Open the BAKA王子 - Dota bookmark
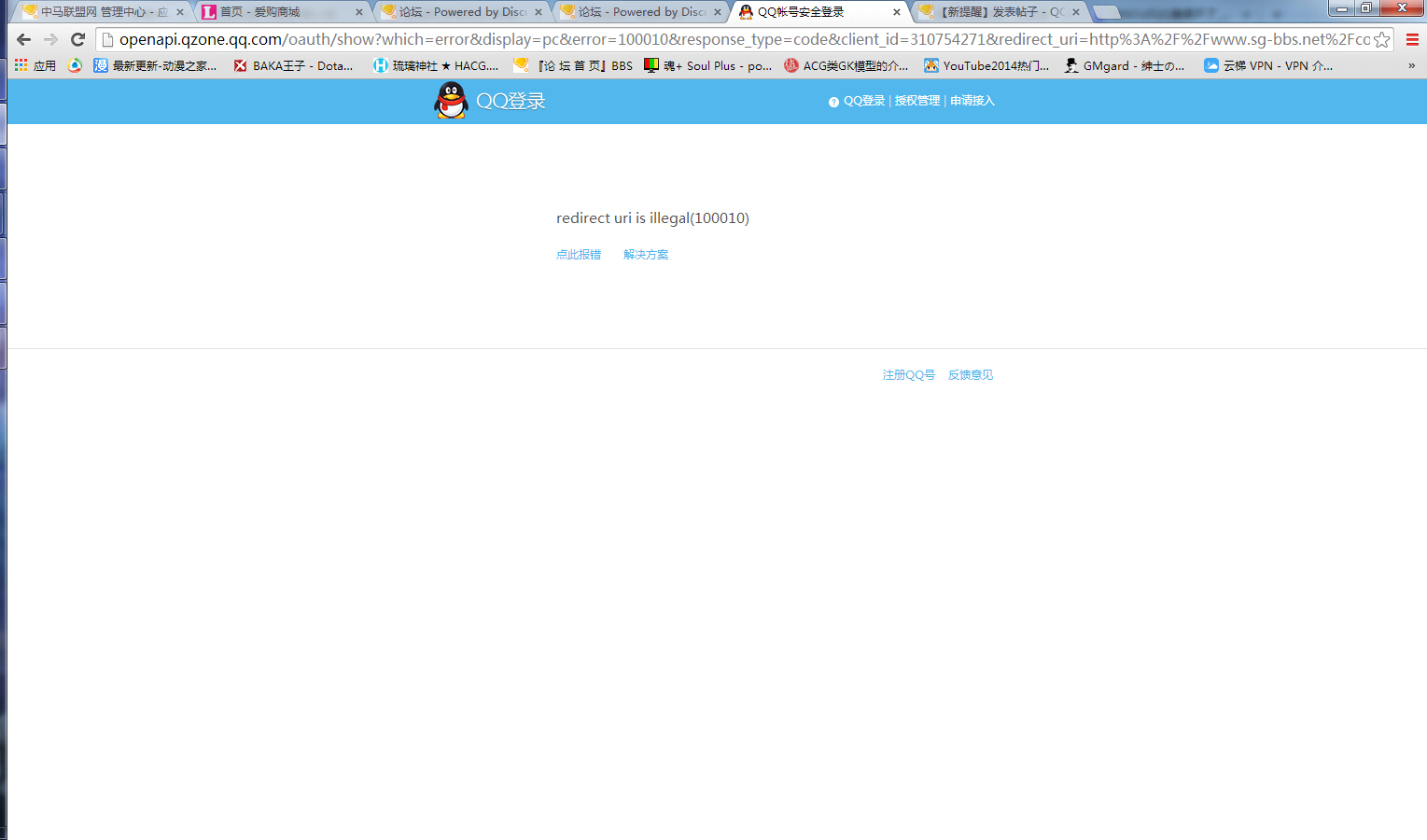Image resolution: width=1427 pixels, height=840 pixels. (x=293, y=66)
